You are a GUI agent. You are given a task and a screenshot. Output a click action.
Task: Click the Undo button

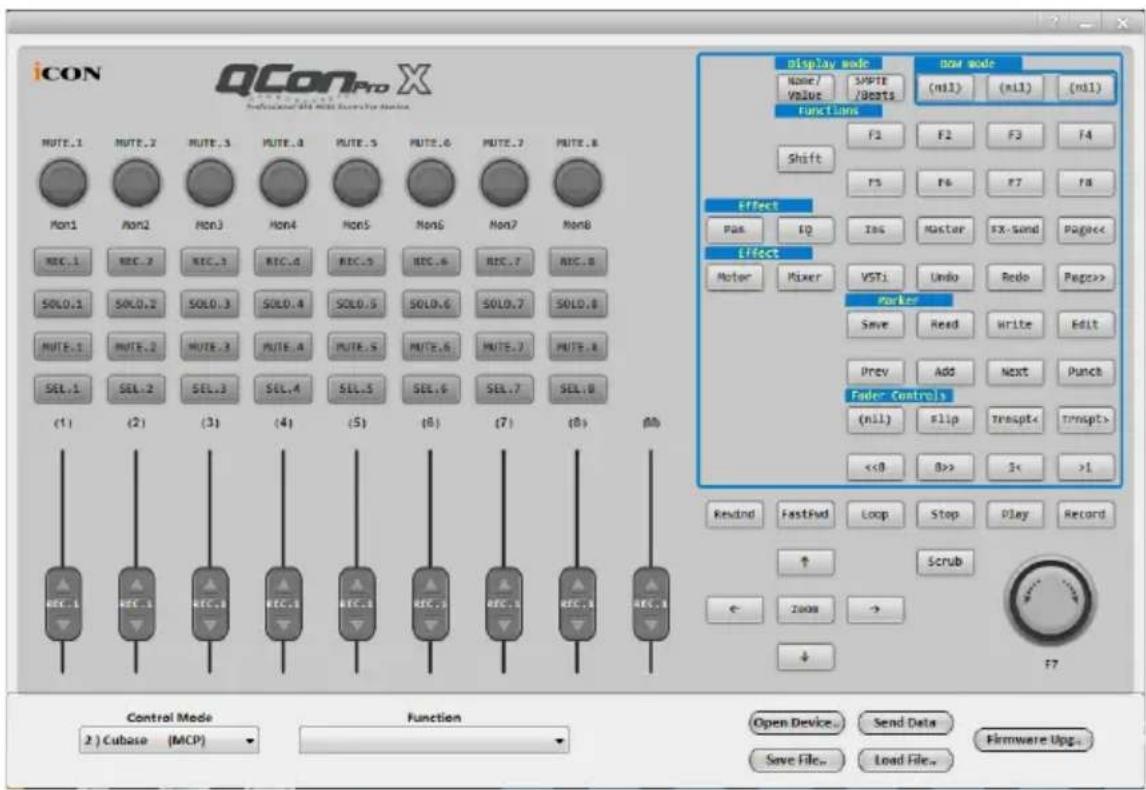945,277
